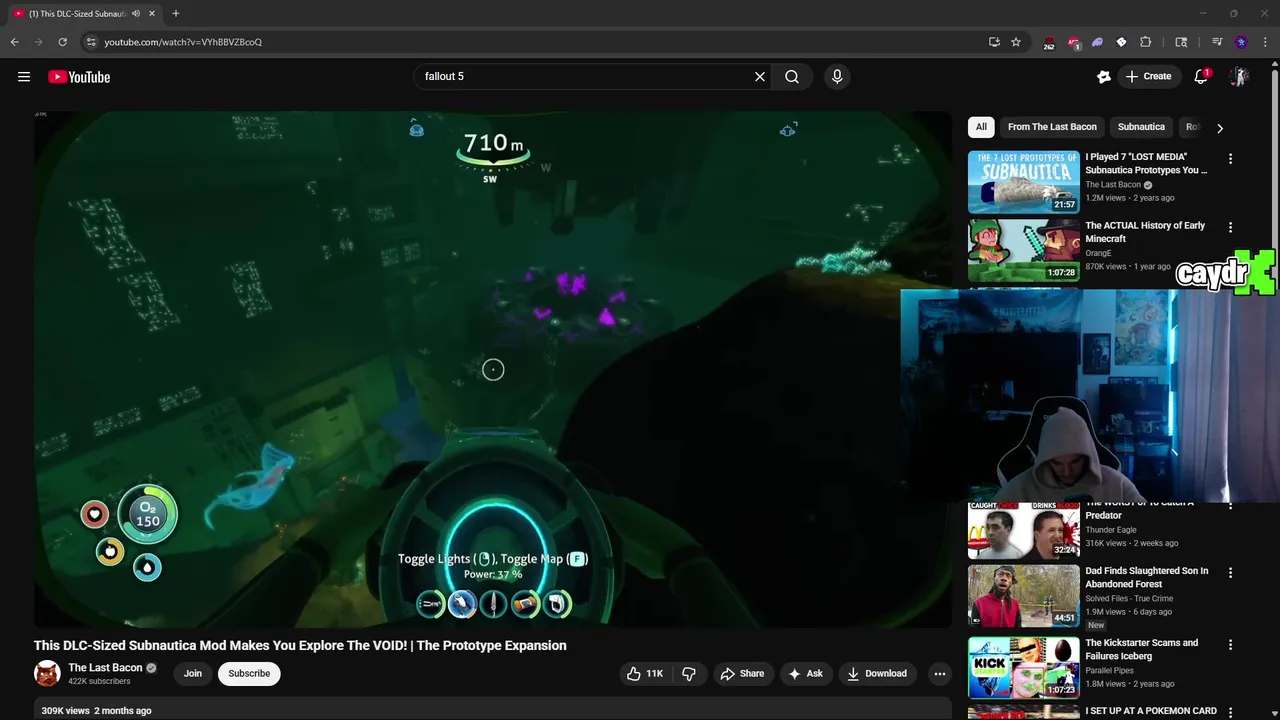The height and width of the screenshot is (720, 1280).
Task: Select the Subnautica filter chip
Action: 1141,127
